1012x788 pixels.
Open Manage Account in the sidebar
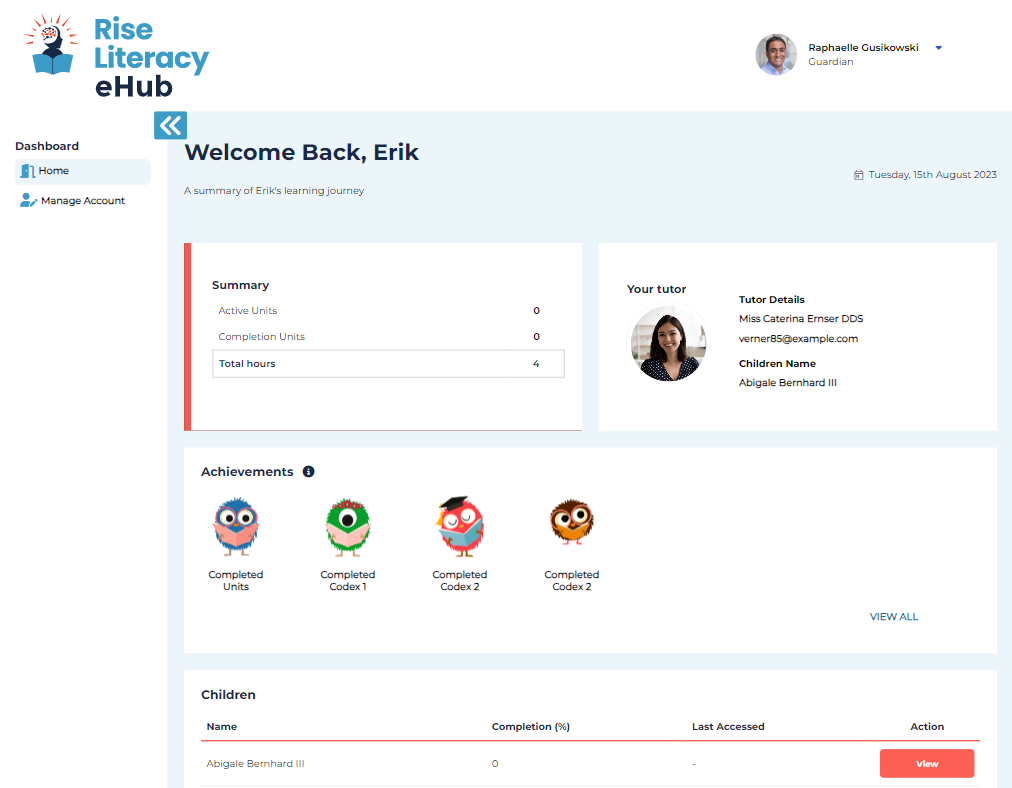tap(82, 201)
